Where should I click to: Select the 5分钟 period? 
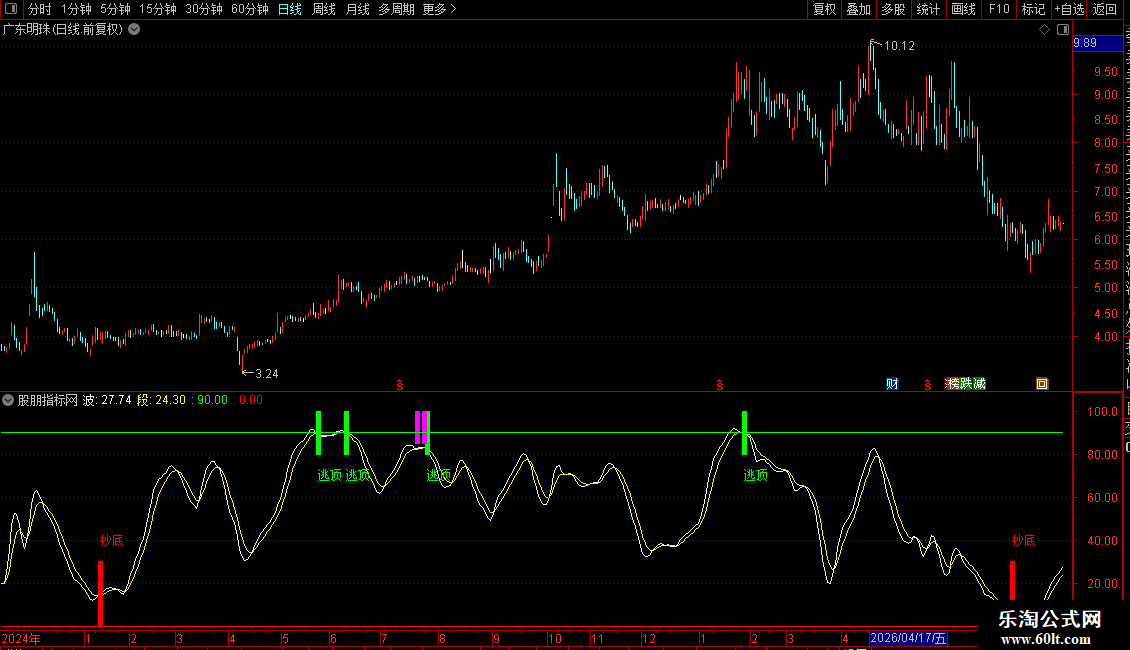[115, 9]
